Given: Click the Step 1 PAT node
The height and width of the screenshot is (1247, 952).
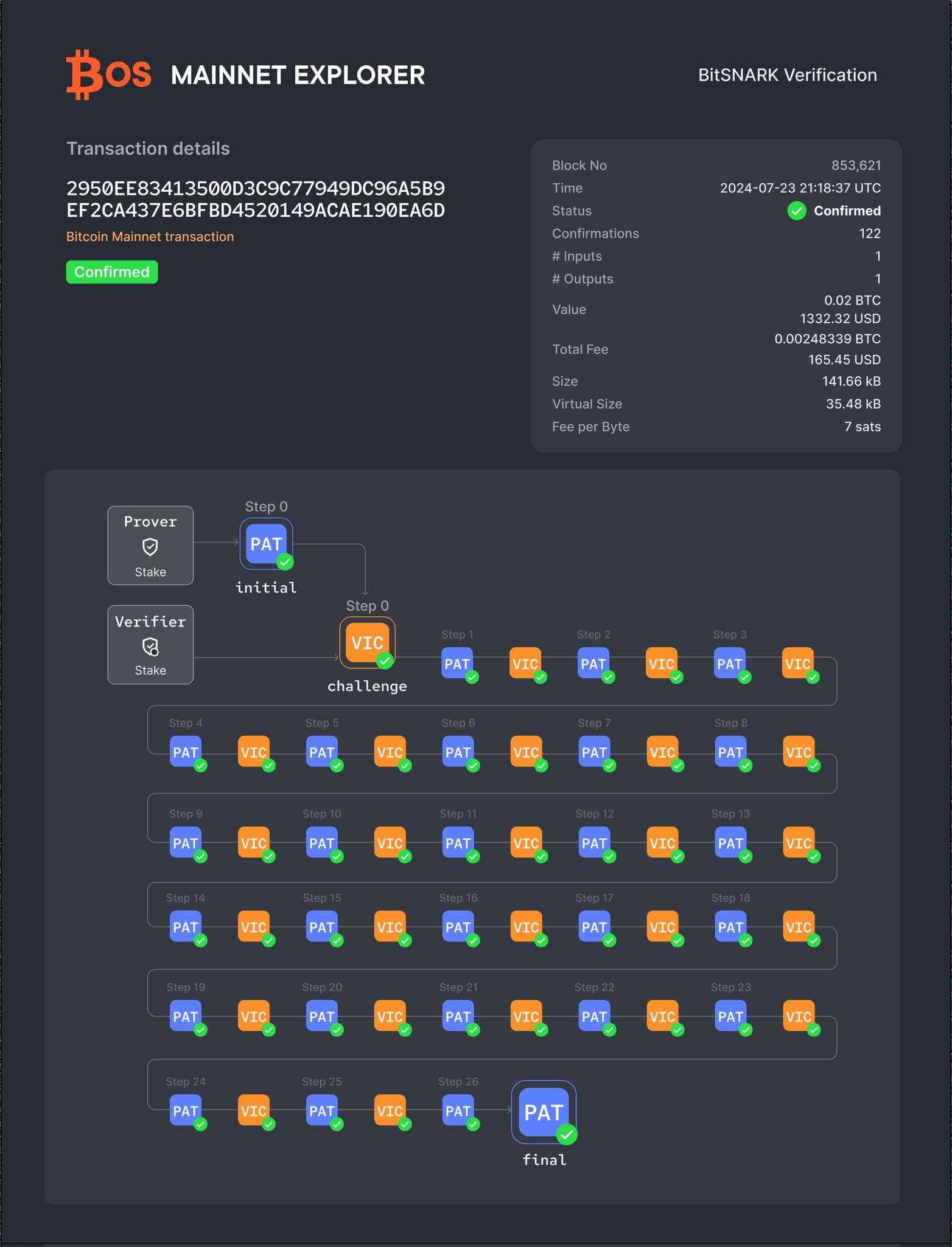Looking at the screenshot, I should click(x=457, y=664).
